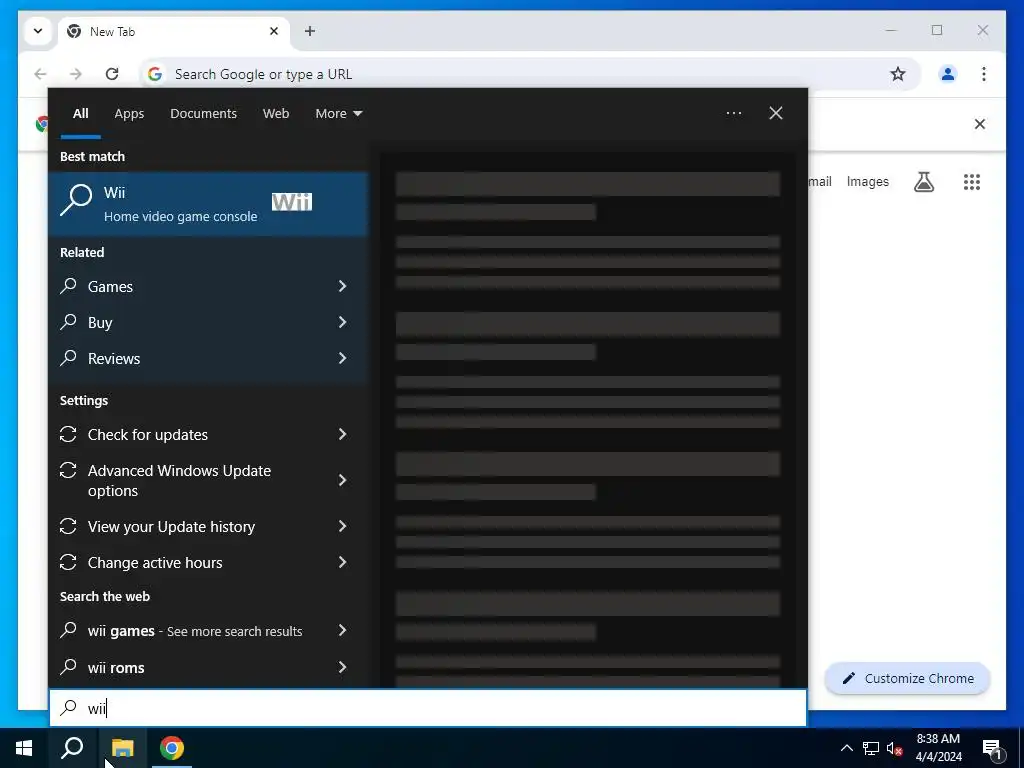Expand Change active hours arrow
The width and height of the screenshot is (1024, 768).
(x=342, y=562)
